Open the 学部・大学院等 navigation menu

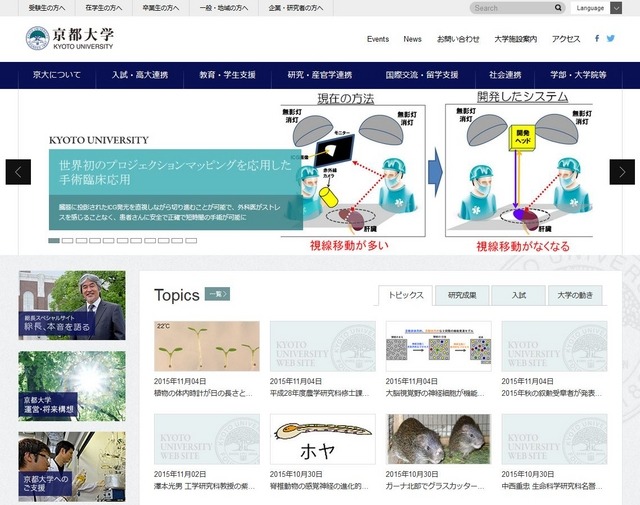[x=578, y=75]
